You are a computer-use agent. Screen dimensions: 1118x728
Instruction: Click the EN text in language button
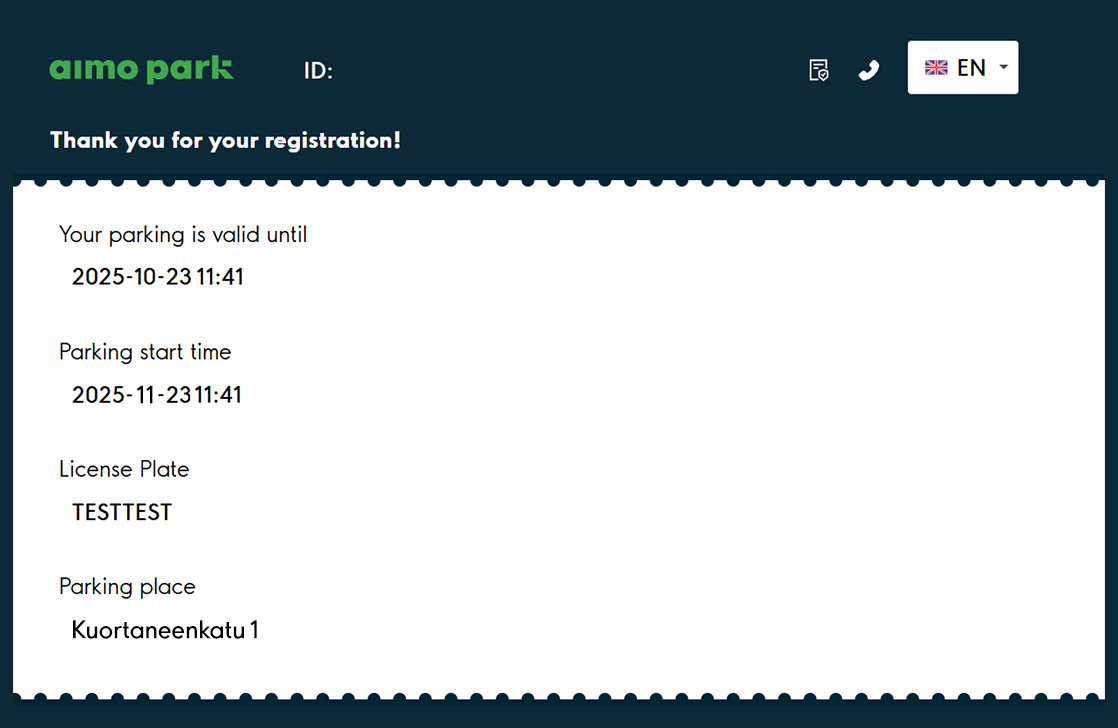click(971, 68)
